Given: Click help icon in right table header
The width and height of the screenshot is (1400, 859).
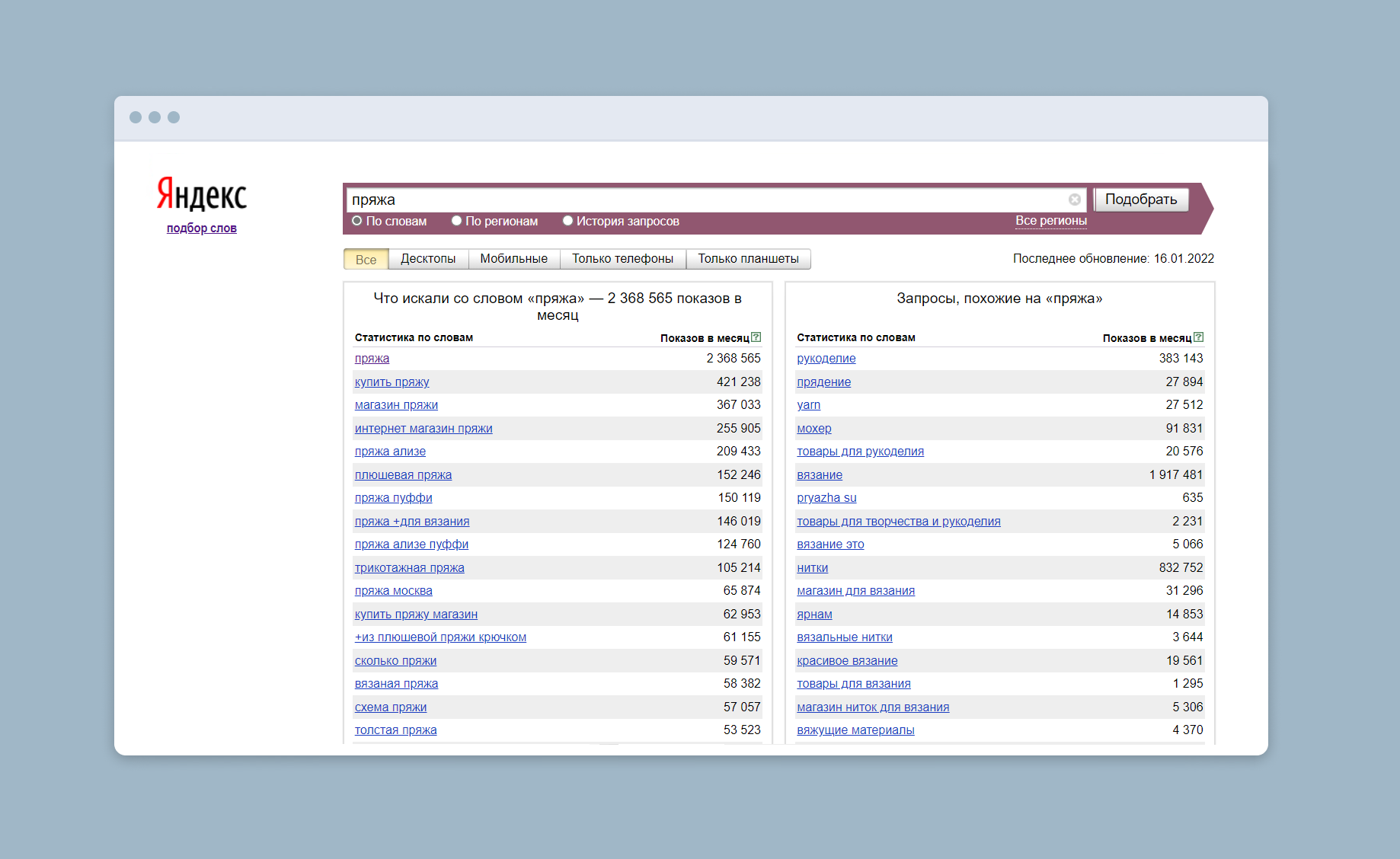Looking at the screenshot, I should 1198,337.
